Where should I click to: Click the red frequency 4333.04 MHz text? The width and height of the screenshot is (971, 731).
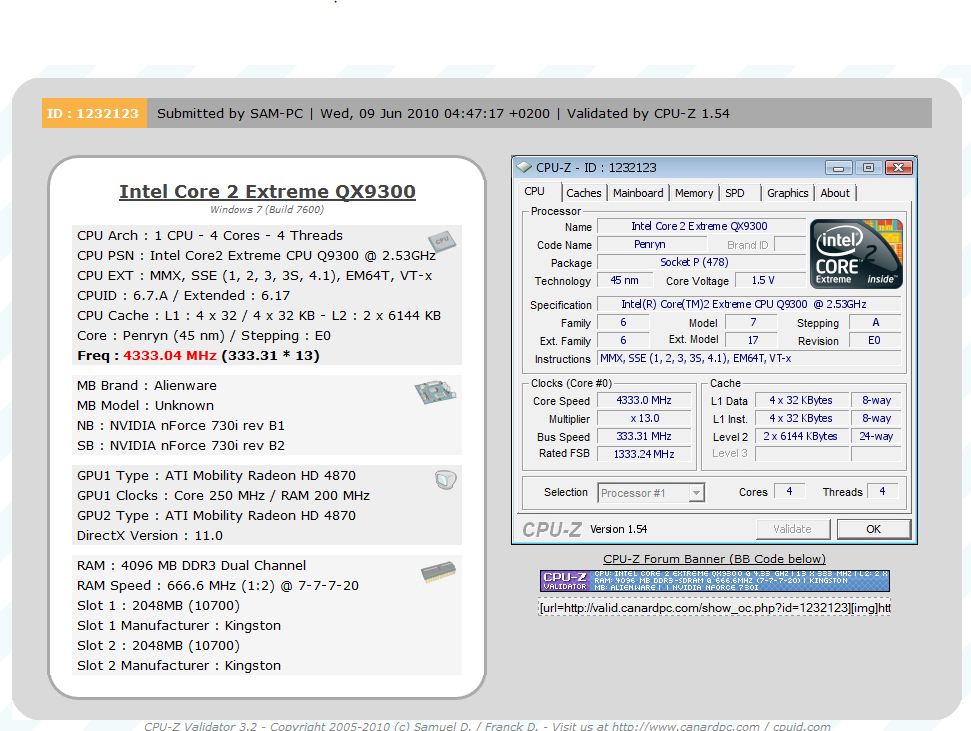point(170,356)
